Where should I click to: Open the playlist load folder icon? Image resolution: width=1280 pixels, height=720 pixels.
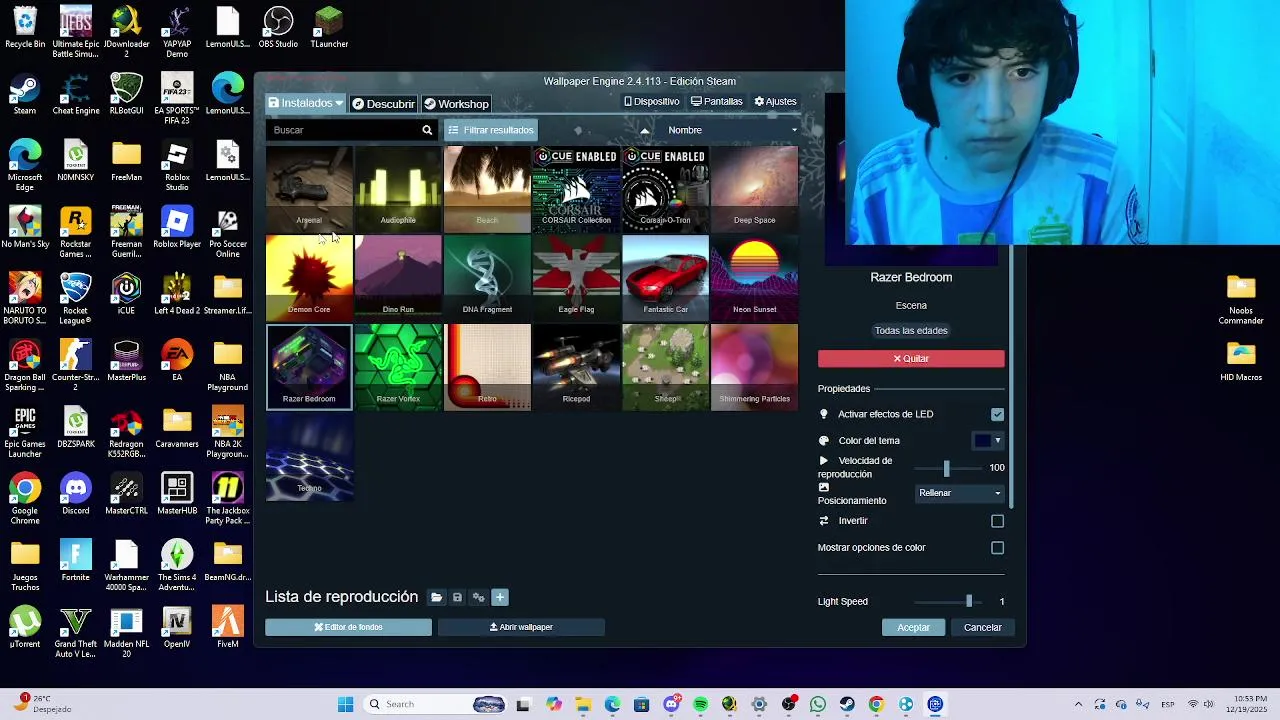[436, 597]
